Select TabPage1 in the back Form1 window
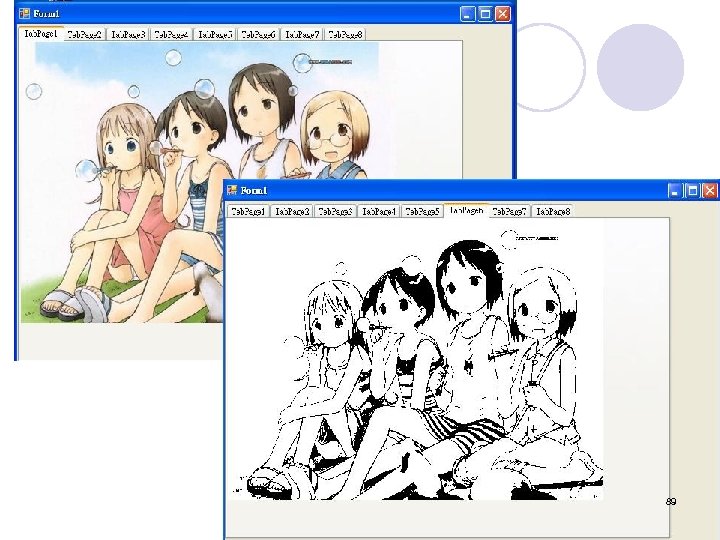720x540 pixels. tap(41, 34)
